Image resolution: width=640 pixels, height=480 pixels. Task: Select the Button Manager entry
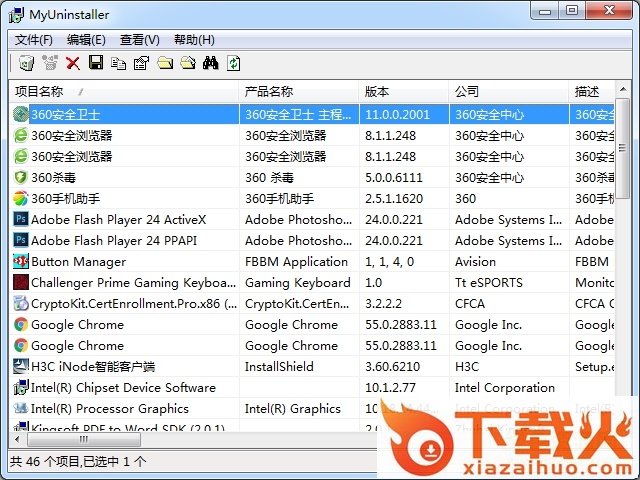click(78, 262)
